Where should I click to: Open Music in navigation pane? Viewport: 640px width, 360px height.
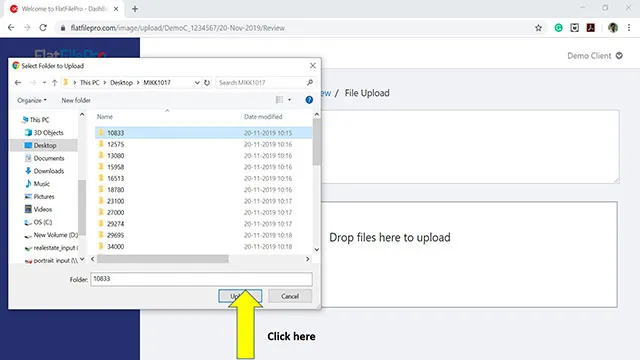click(38, 184)
